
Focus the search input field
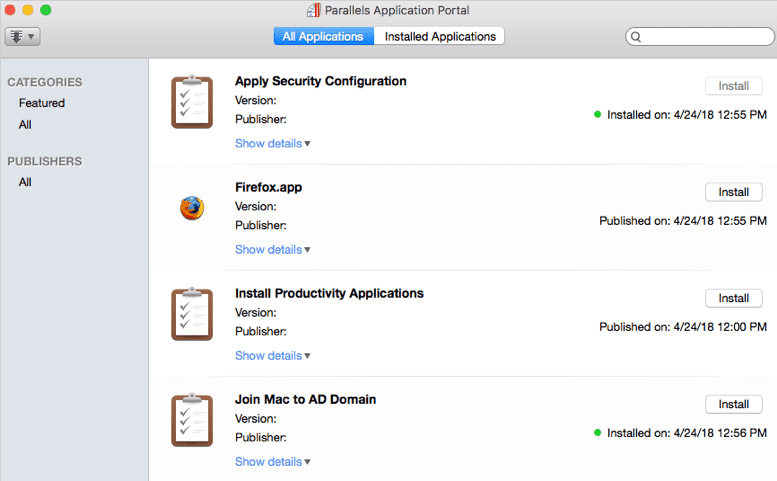coord(699,37)
